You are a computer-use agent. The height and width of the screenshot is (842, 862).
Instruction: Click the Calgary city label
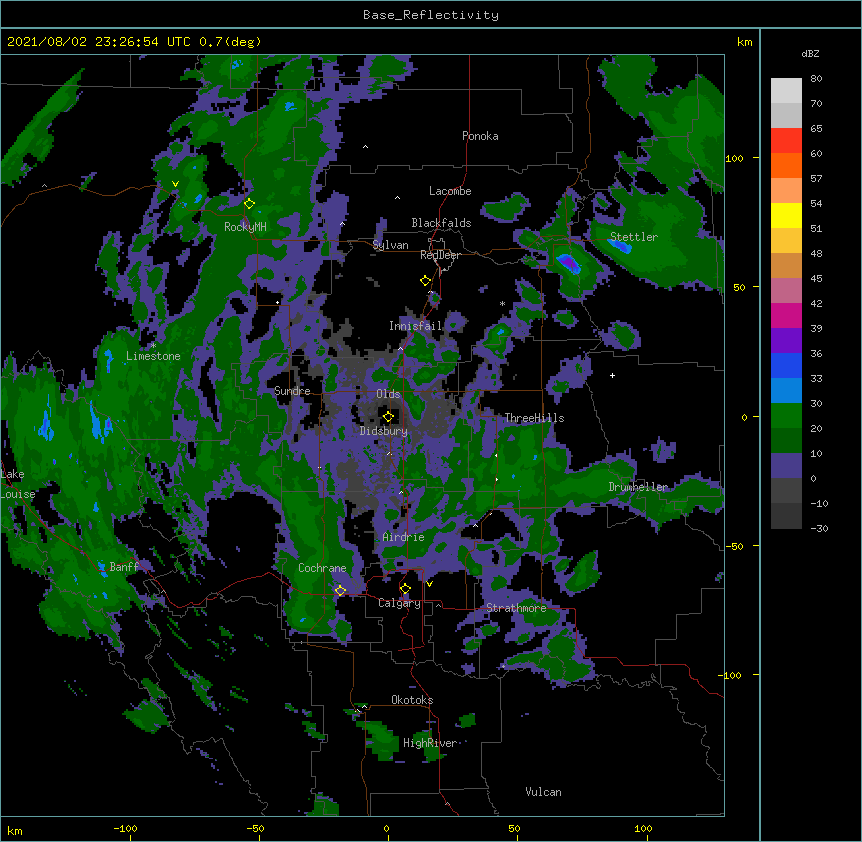[399, 603]
